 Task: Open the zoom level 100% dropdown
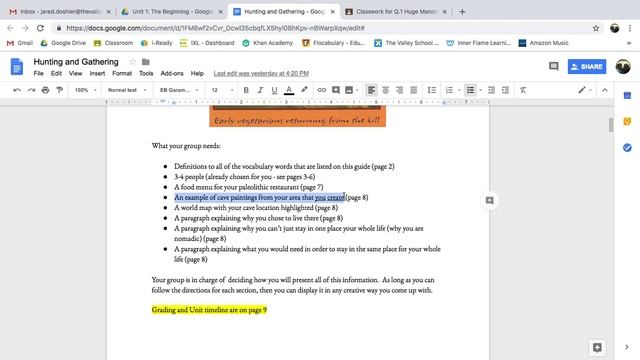click(x=85, y=90)
